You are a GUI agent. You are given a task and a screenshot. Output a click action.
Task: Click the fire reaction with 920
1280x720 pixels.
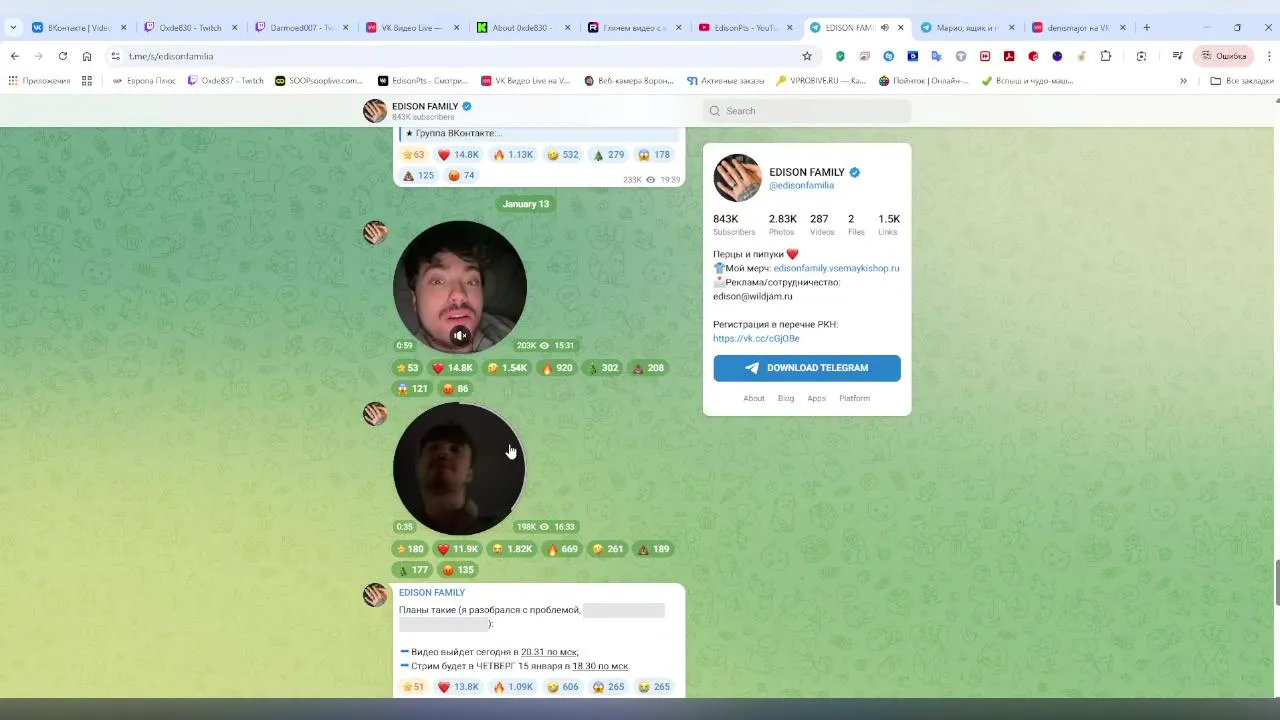558,368
